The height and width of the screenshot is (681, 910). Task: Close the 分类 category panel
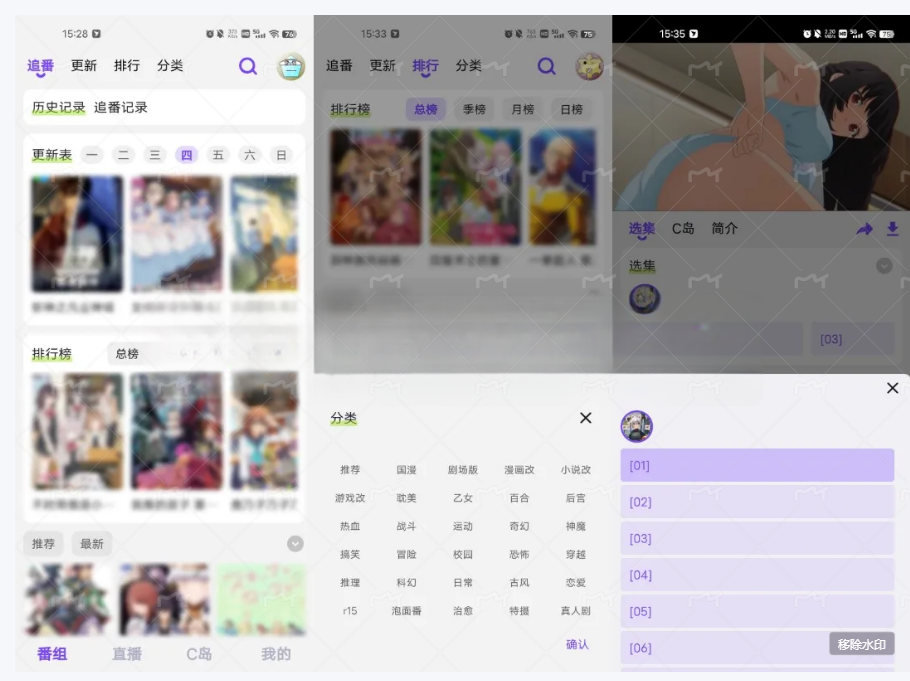coord(586,418)
